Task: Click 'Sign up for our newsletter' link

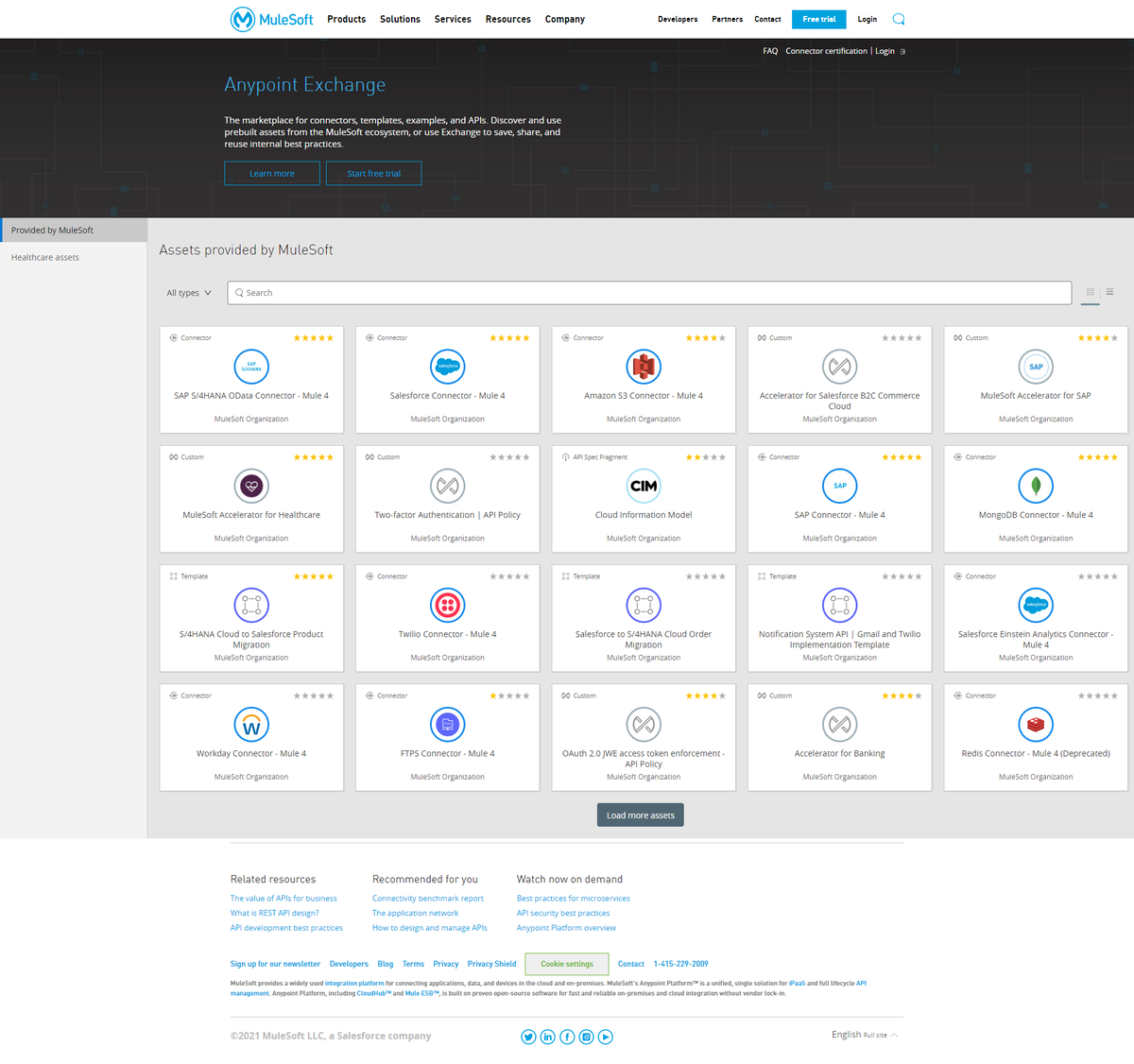Action: [x=275, y=964]
